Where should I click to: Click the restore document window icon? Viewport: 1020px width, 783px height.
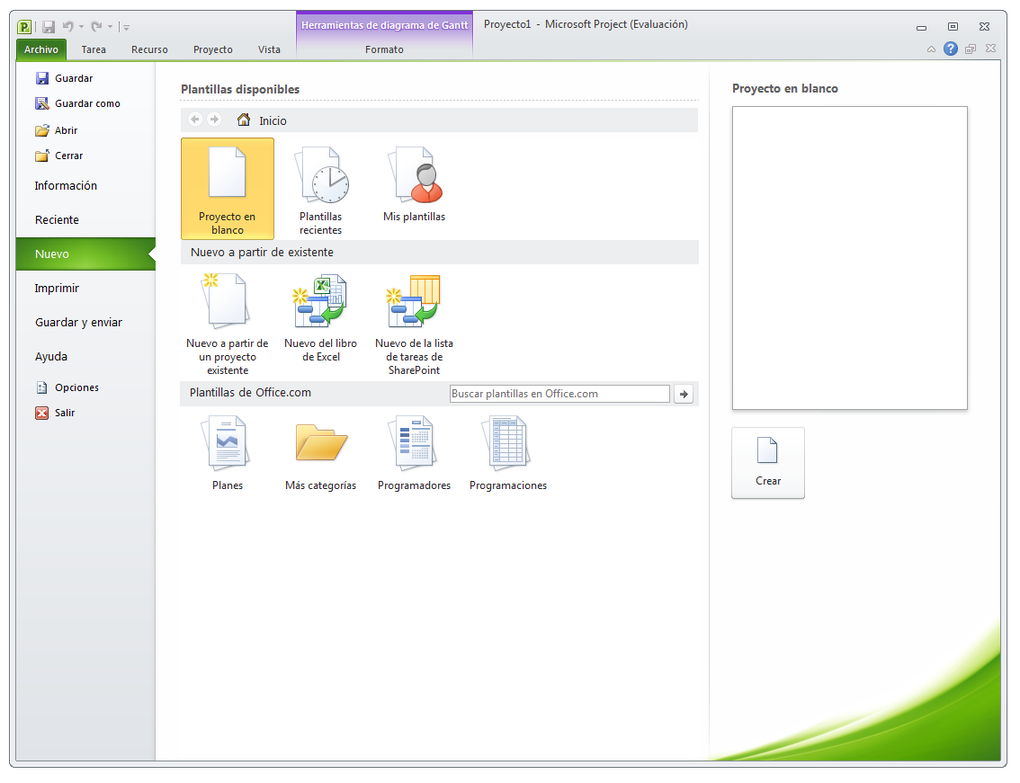coord(971,49)
